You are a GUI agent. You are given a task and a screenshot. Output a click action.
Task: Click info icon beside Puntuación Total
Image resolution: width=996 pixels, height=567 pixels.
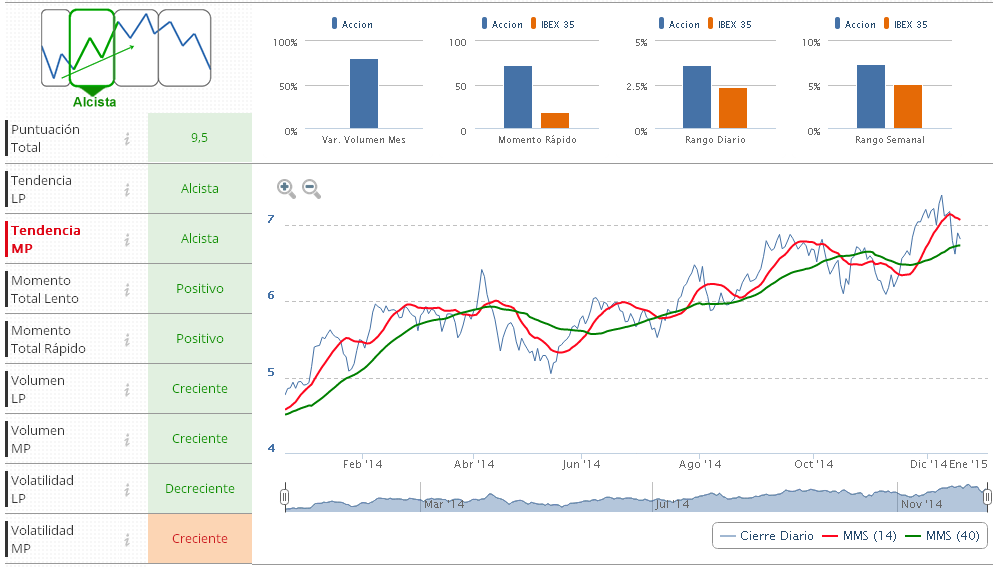(127, 139)
